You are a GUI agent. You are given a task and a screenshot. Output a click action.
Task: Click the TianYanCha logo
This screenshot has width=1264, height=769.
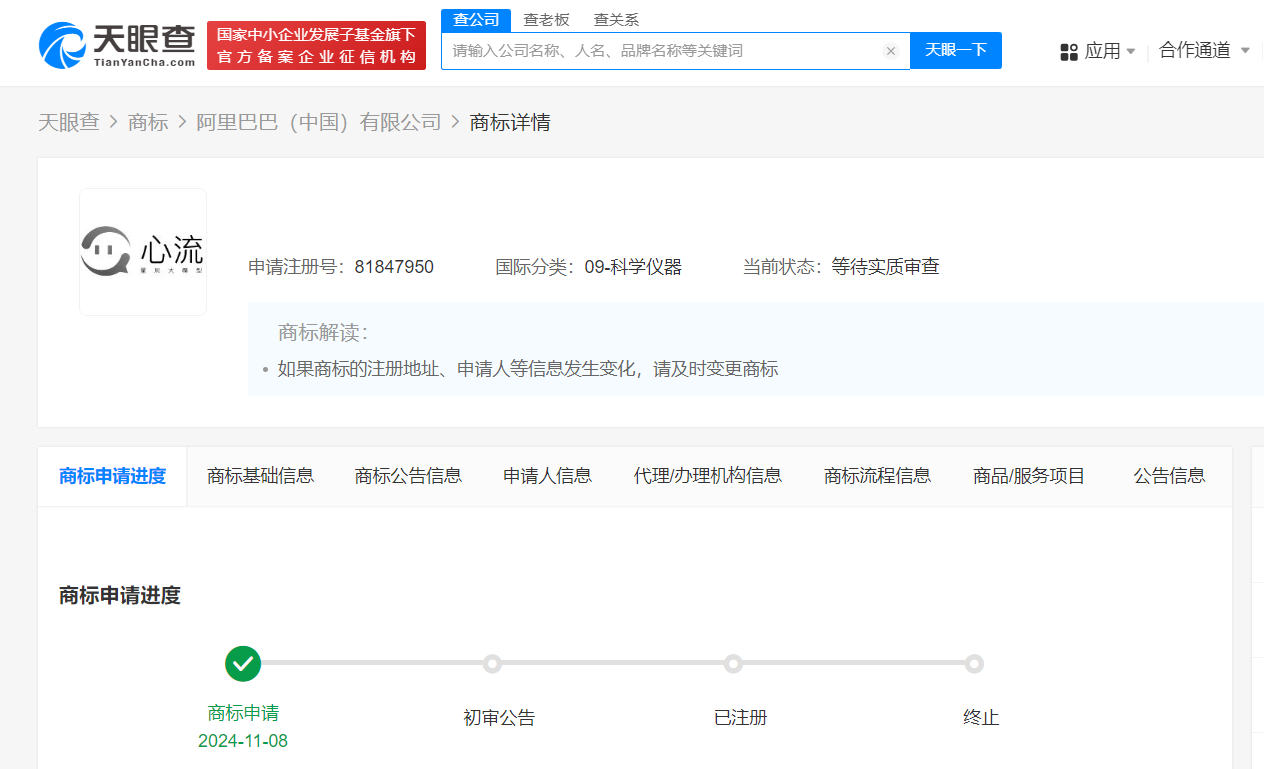tap(117, 45)
